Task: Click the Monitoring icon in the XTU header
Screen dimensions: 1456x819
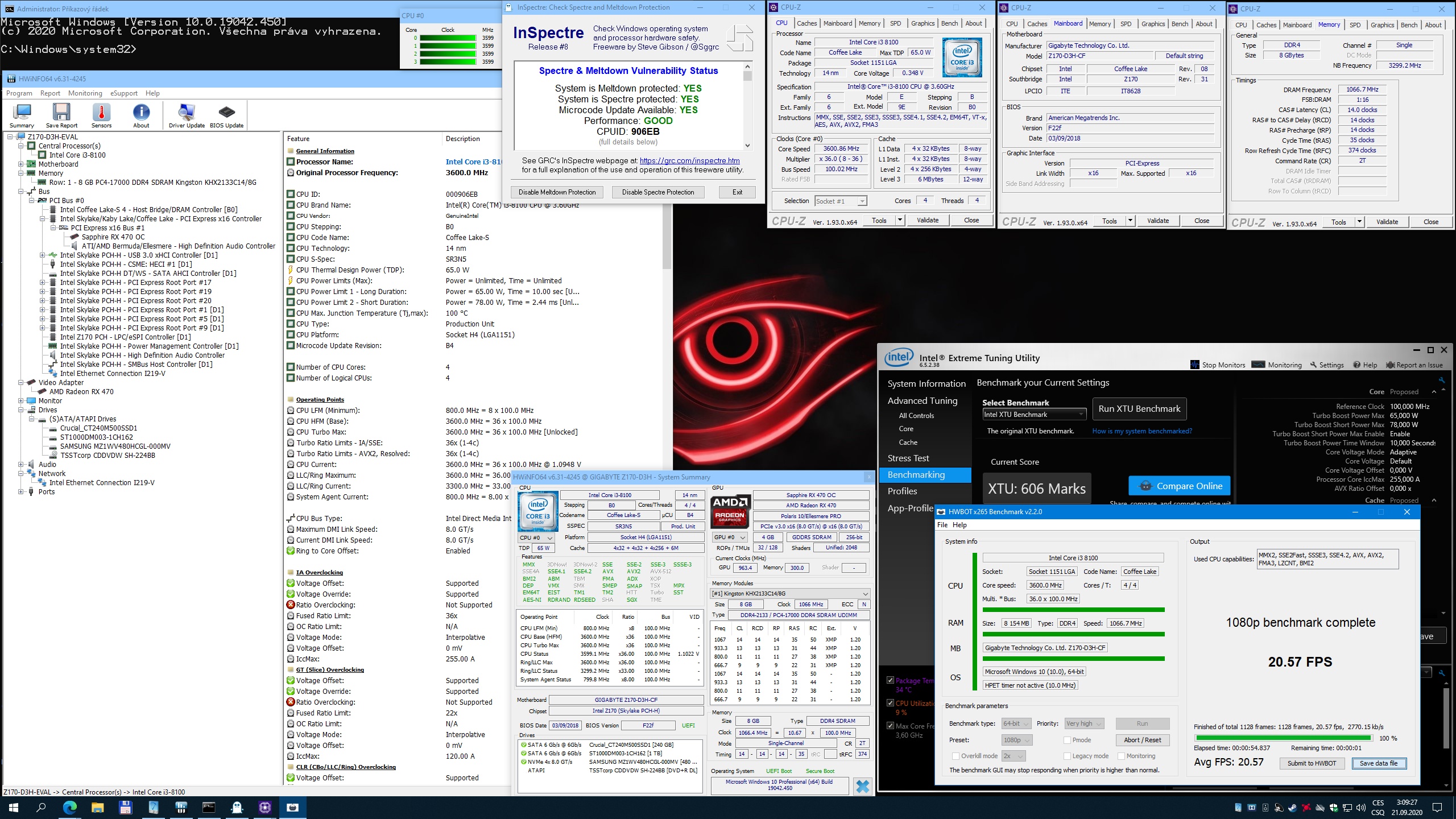Action: (1259, 365)
